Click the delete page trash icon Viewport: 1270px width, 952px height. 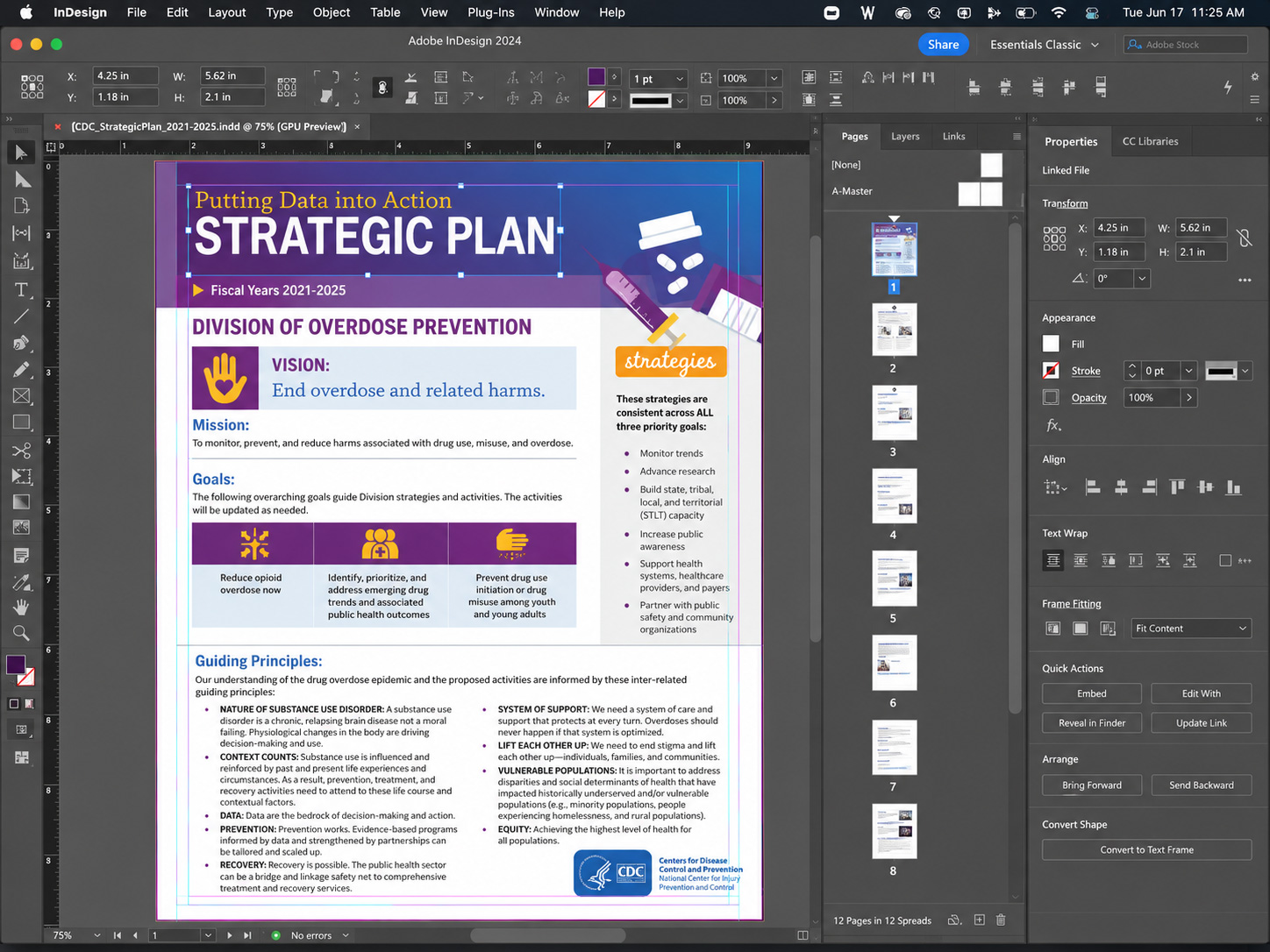1001,920
